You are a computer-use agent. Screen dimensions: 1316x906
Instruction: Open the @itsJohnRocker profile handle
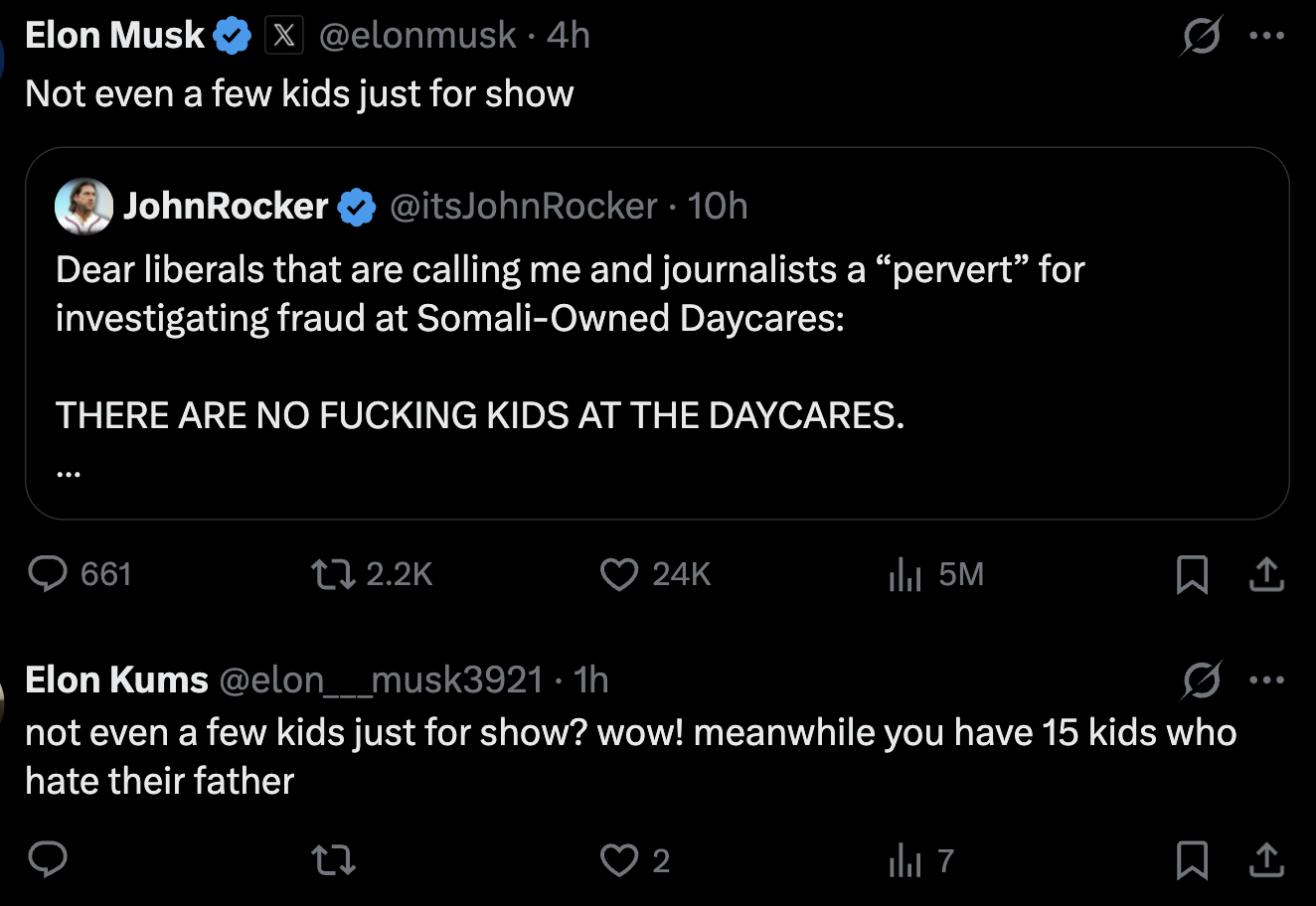pos(524,207)
